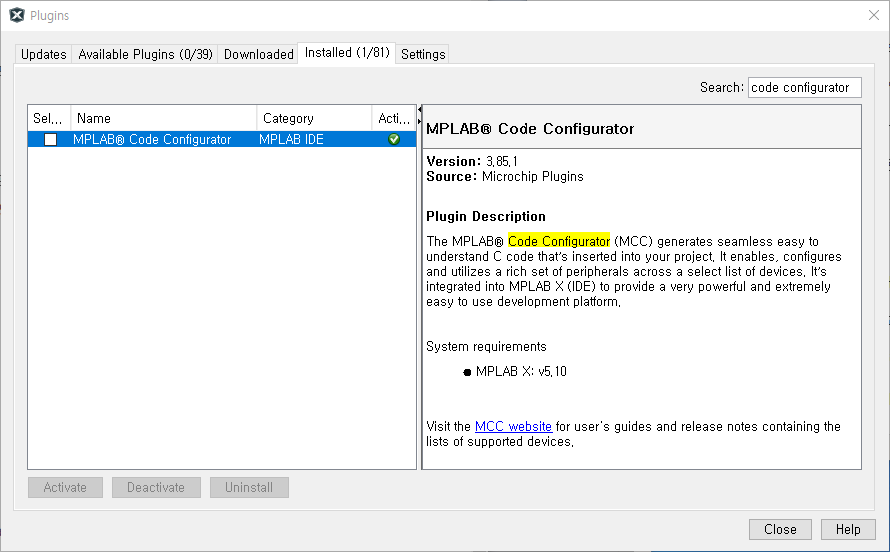This screenshot has width=890, height=552.
Task: Click the 'System requirements' text
Action: pos(486,347)
